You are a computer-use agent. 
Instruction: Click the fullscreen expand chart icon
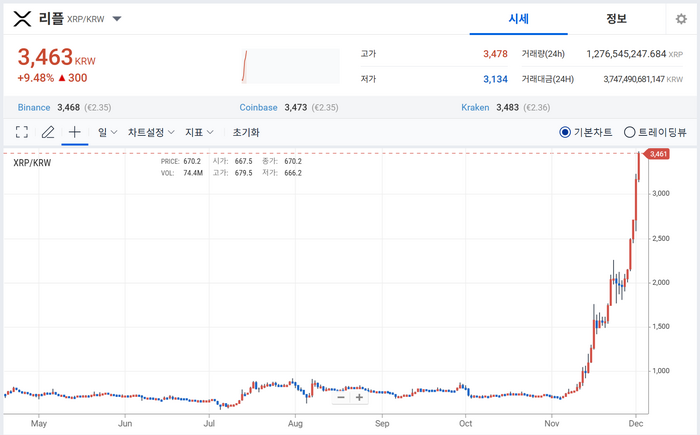click(x=21, y=132)
